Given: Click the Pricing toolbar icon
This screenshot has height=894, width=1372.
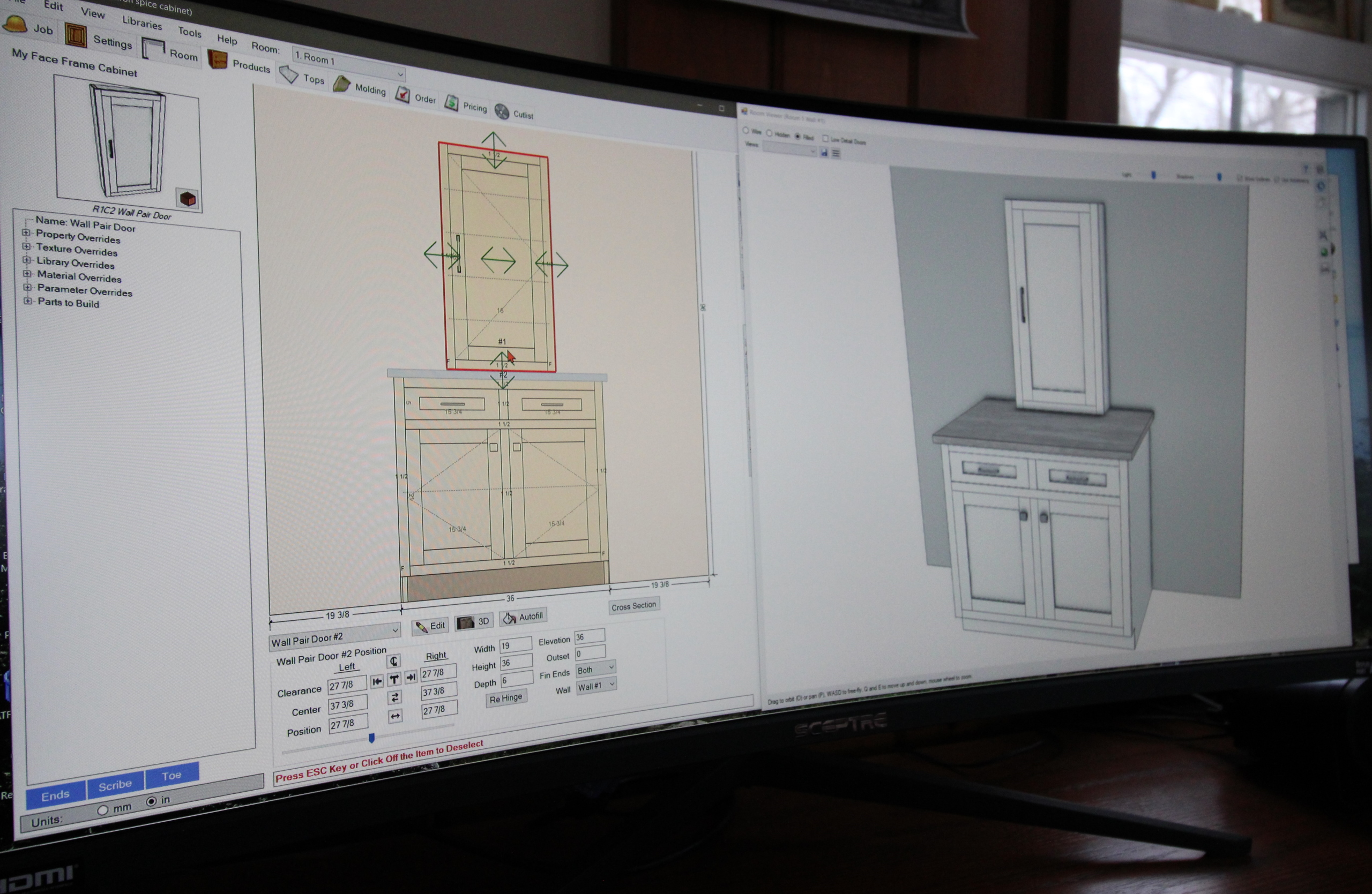Looking at the screenshot, I should tap(451, 103).
